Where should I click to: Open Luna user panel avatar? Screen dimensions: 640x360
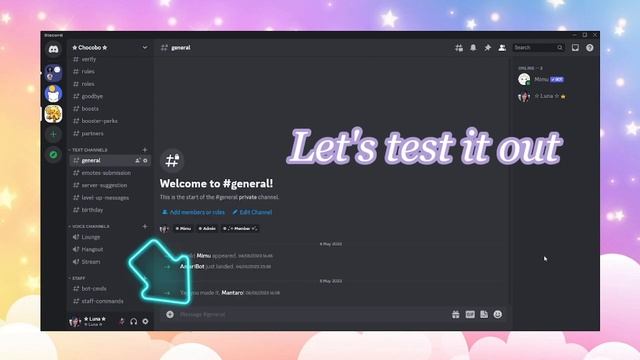pos(75,322)
